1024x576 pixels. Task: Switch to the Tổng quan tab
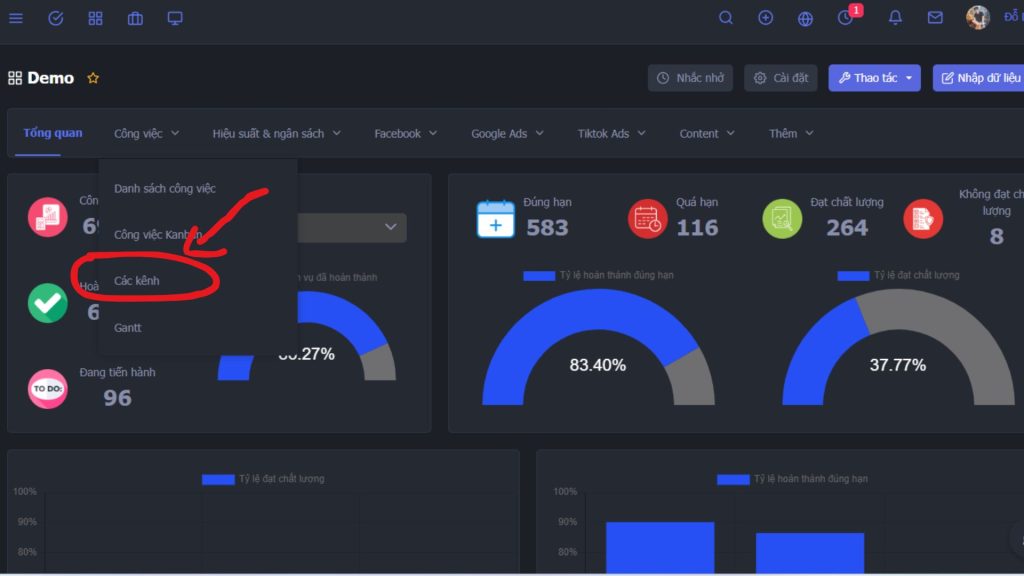[53, 133]
